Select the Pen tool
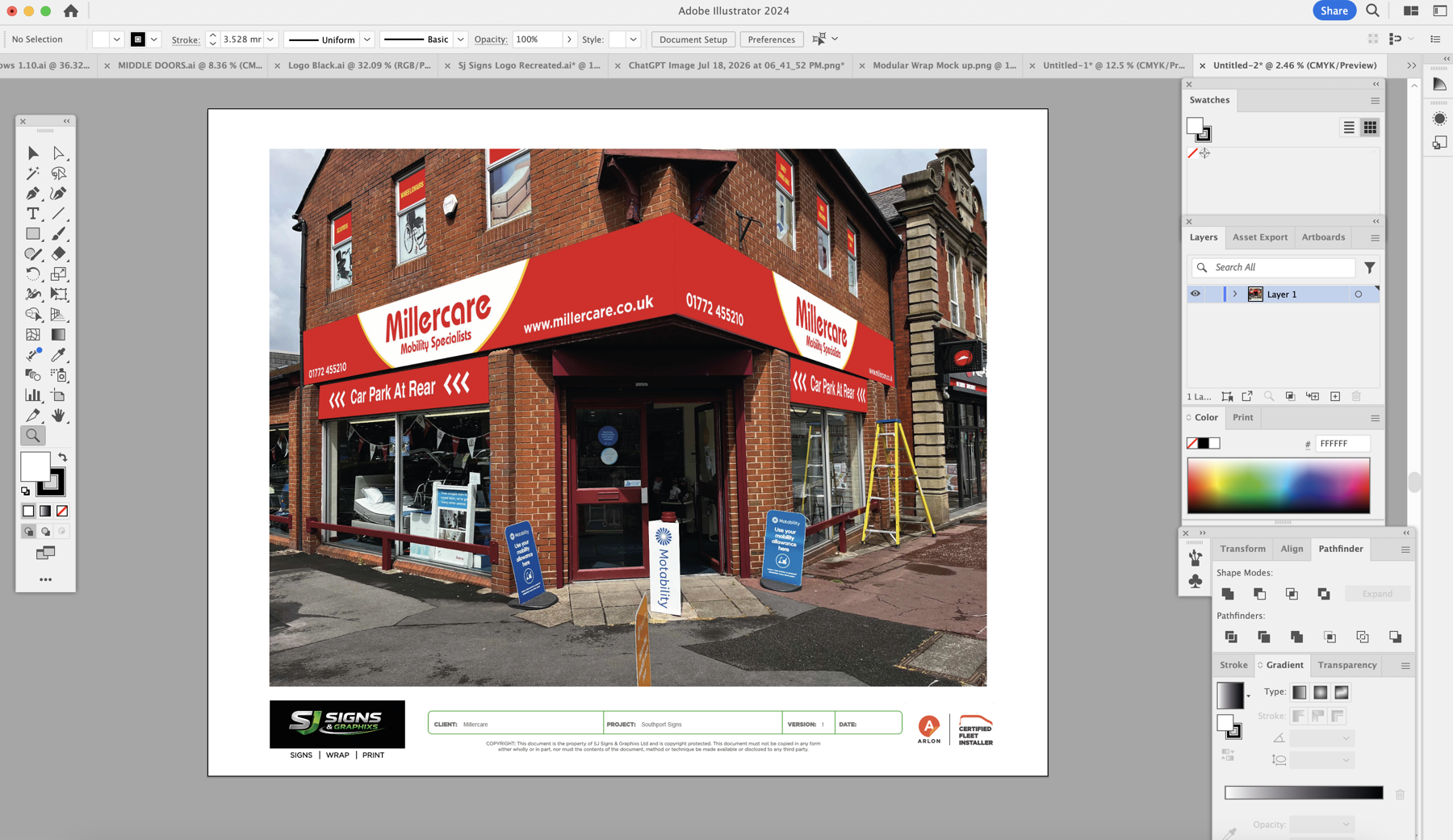The height and width of the screenshot is (840, 1453). tap(33, 194)
